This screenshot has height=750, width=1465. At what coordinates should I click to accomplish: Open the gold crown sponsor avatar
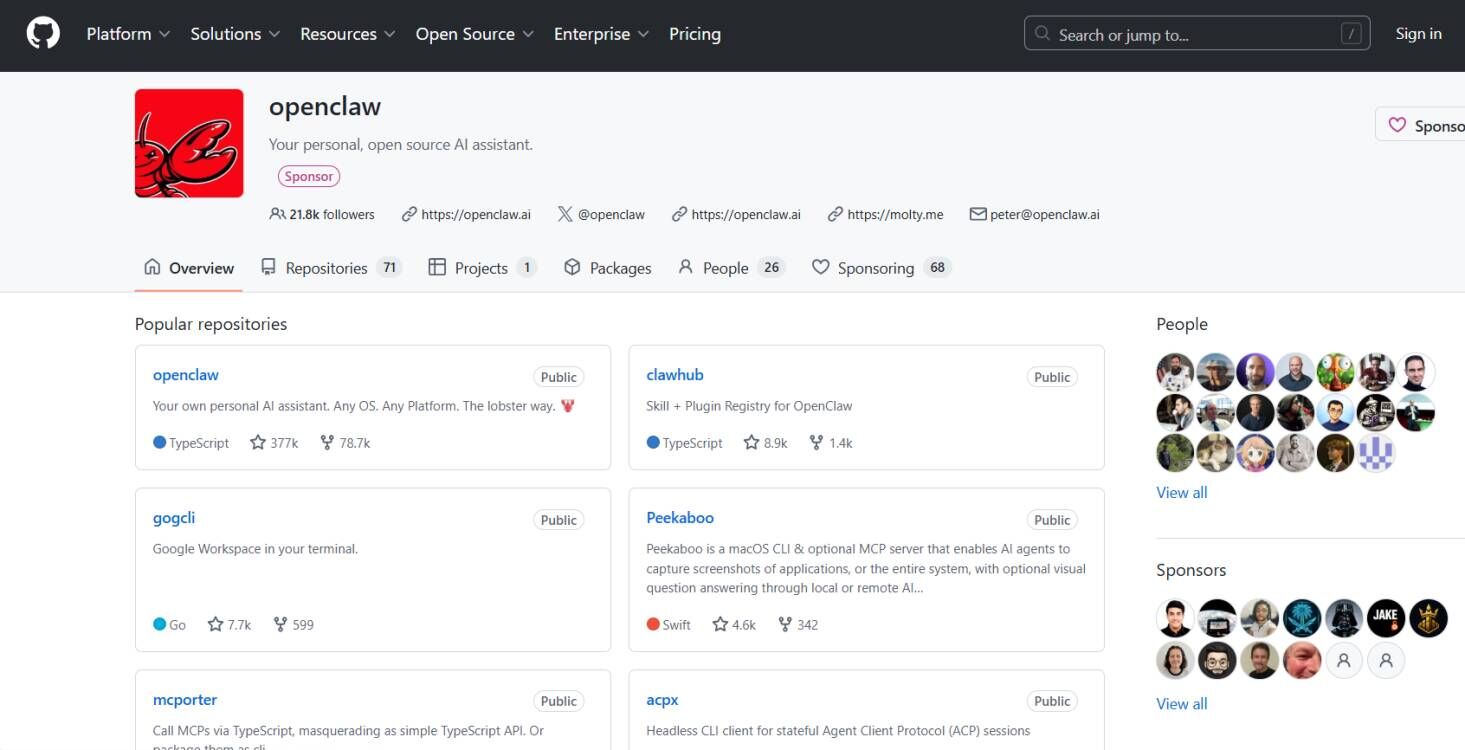click(x=1428, y=618)
